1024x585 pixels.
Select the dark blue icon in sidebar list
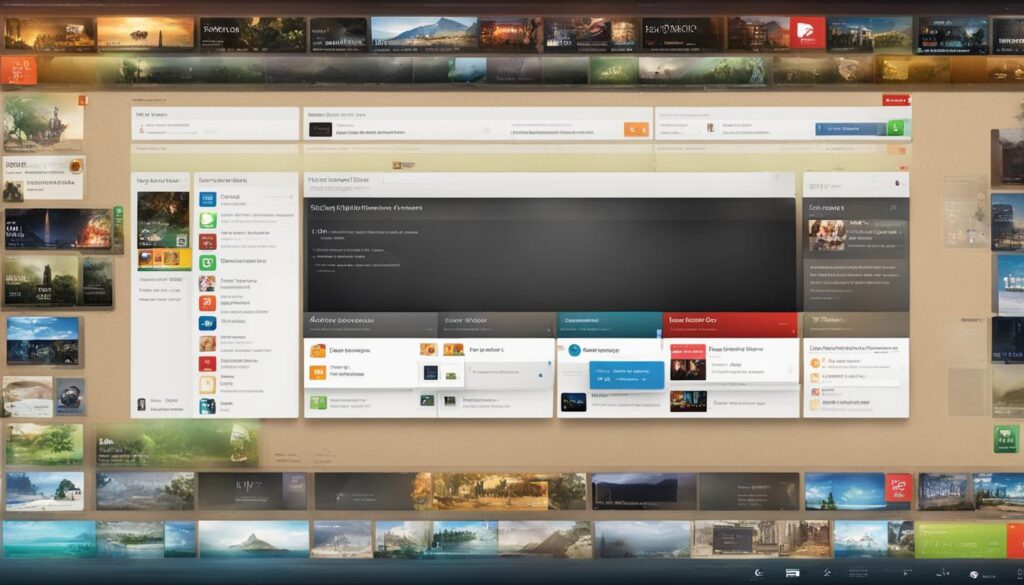point(208,323)
